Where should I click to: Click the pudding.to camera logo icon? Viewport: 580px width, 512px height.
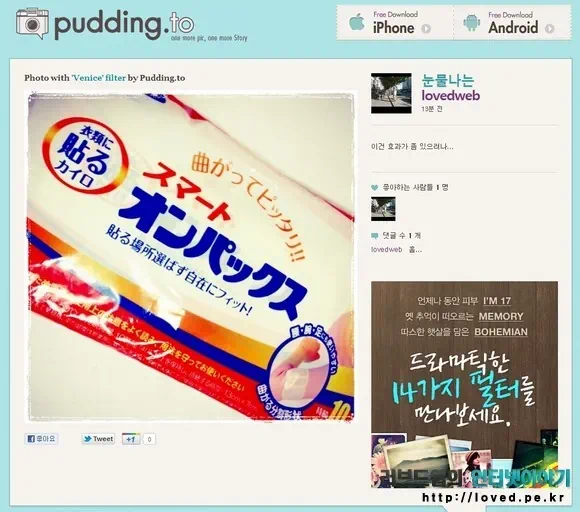[x=32, y=24]
